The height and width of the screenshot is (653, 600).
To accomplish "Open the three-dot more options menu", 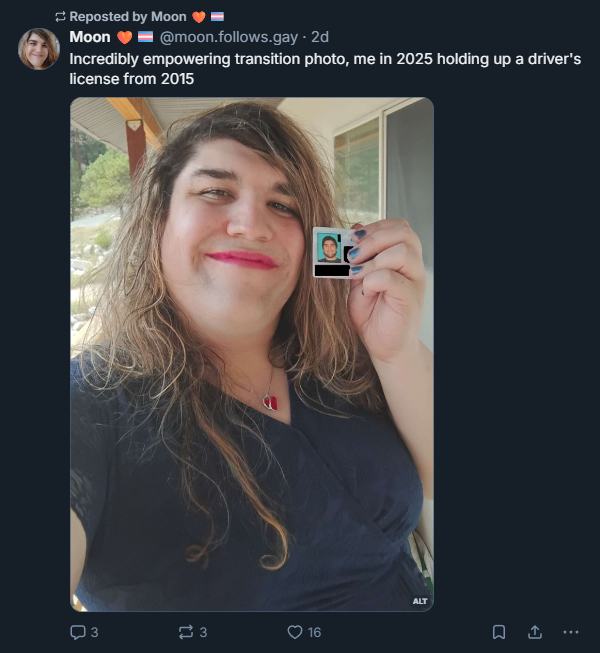I will click(570, 632).
